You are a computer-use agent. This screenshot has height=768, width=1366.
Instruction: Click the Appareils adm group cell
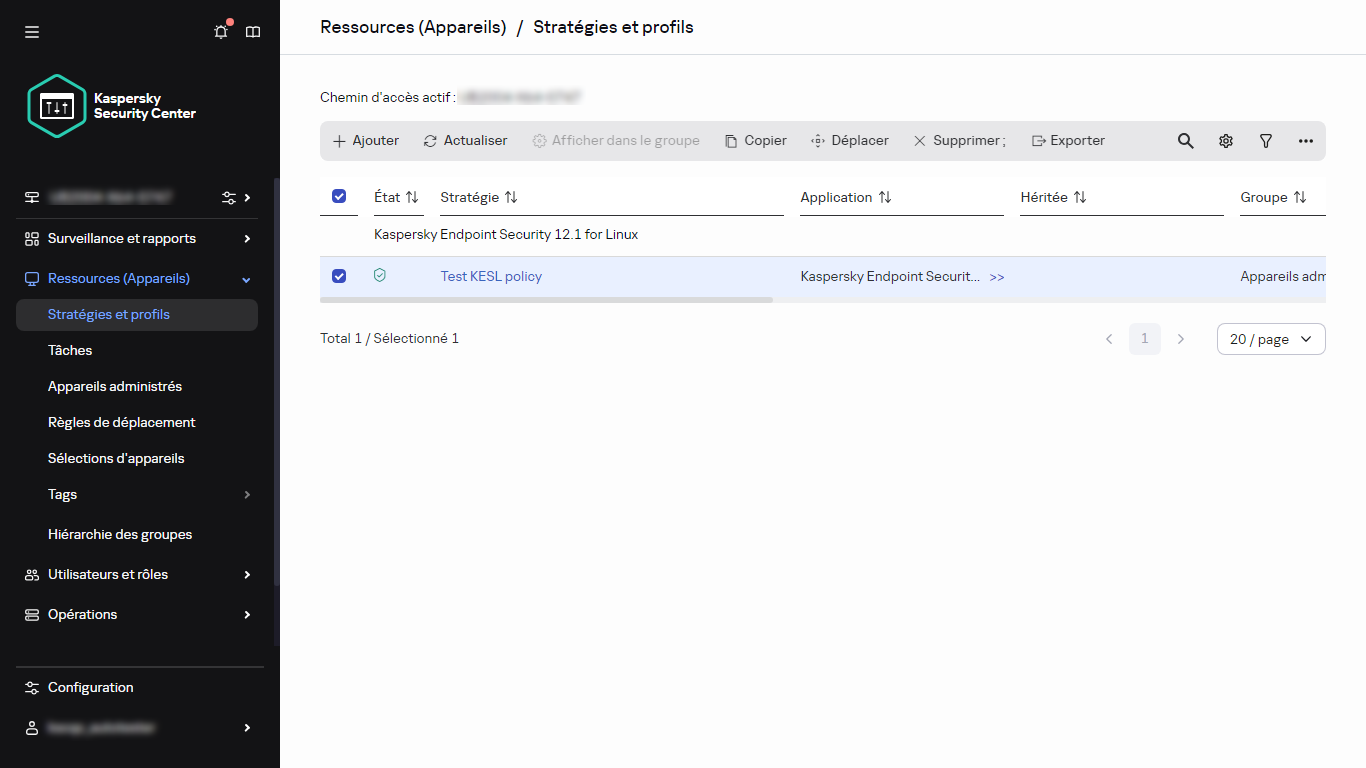(x=1283, y=277)
